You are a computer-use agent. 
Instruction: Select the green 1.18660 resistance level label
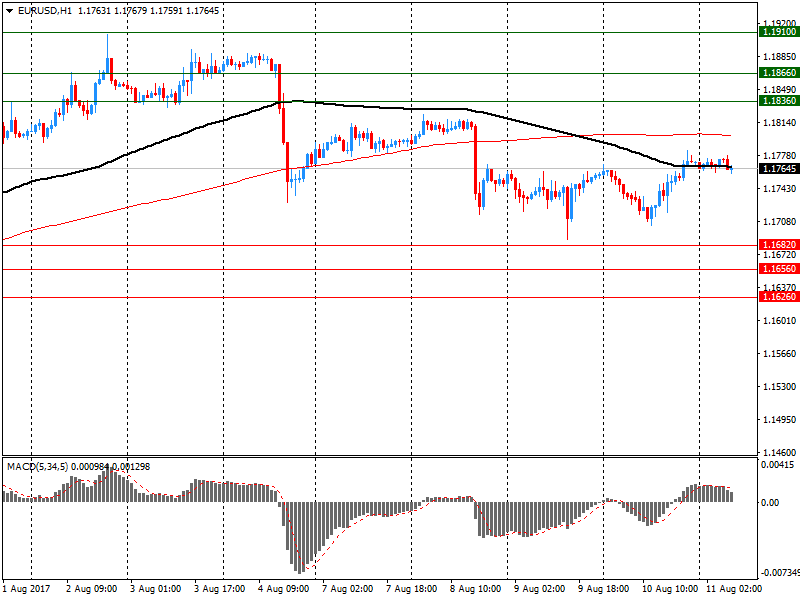779,73
